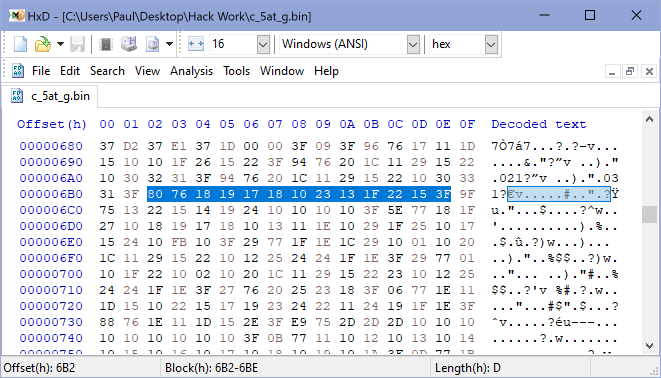Restore the inner document window
Screen dimensions: 661x378
(630, 72)
